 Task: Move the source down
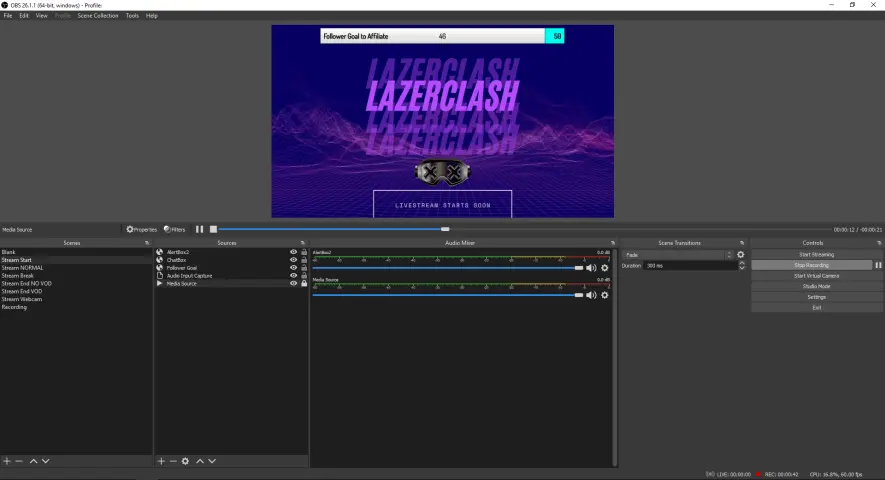pyautogui.click(x=212, y=461)
